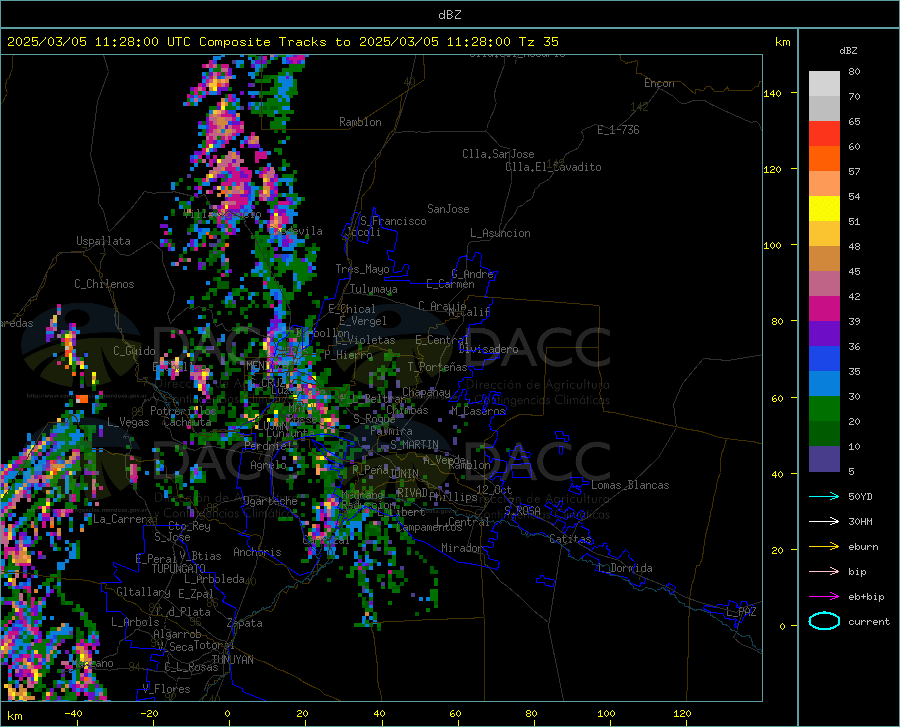Click the '30HM' legend label
The width and height of the screenshot is (900, 727).
click(x=860, y=521)
